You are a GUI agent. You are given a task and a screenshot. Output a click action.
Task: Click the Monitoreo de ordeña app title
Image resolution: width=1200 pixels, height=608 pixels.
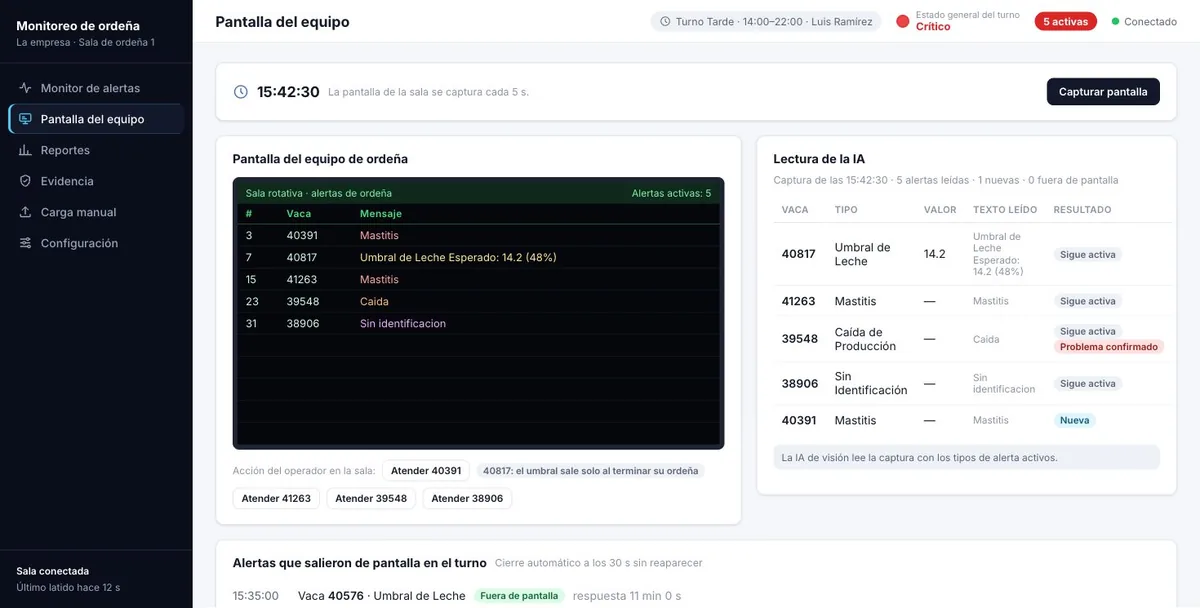pyautogui.click(x=78, y=26)
